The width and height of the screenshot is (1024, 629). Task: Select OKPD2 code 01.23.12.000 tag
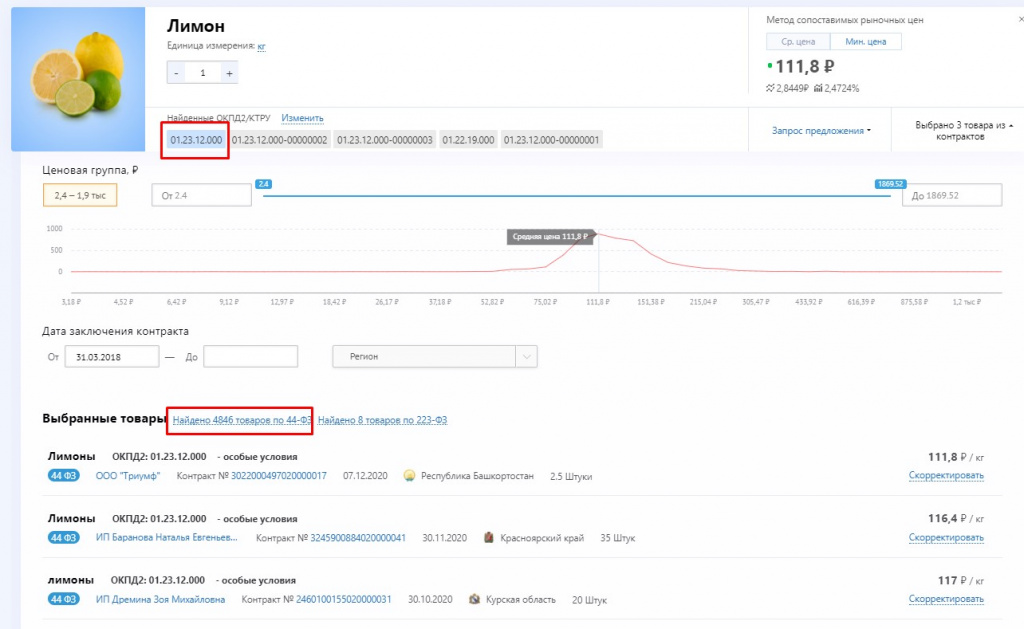(196, 140)
